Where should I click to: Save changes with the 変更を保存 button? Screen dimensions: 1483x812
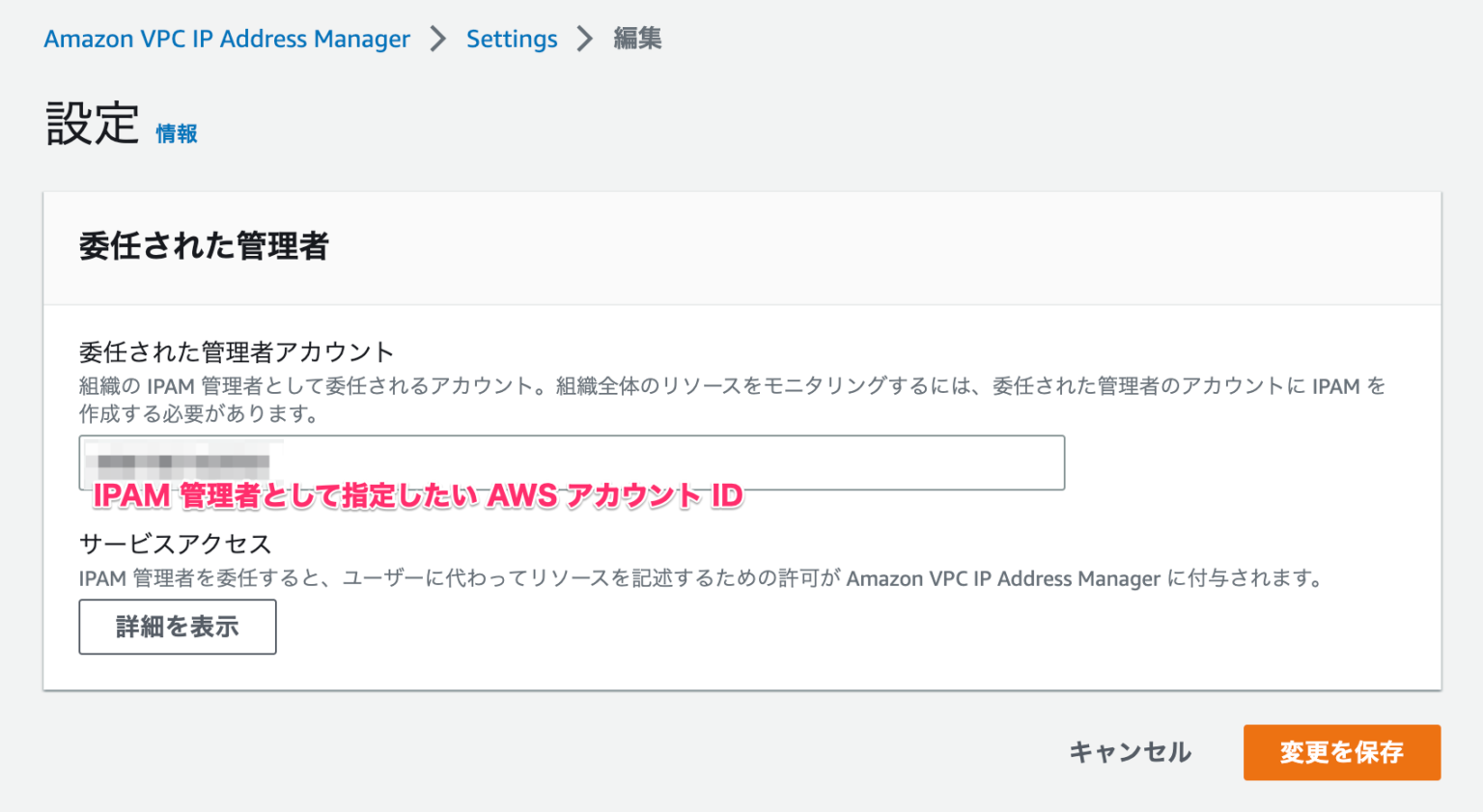coord(1341,753)
